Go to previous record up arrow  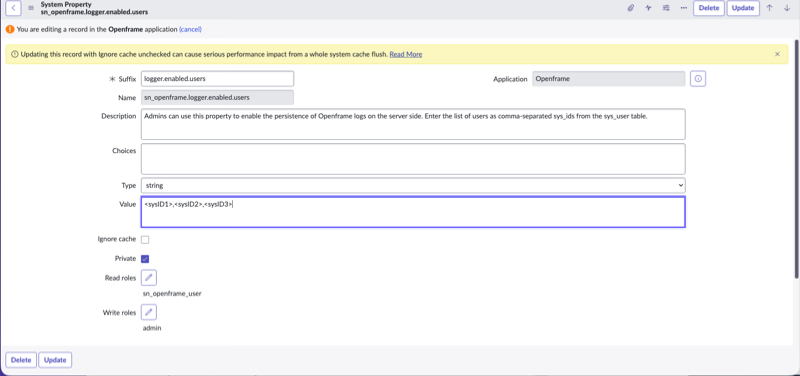point(769,8)
